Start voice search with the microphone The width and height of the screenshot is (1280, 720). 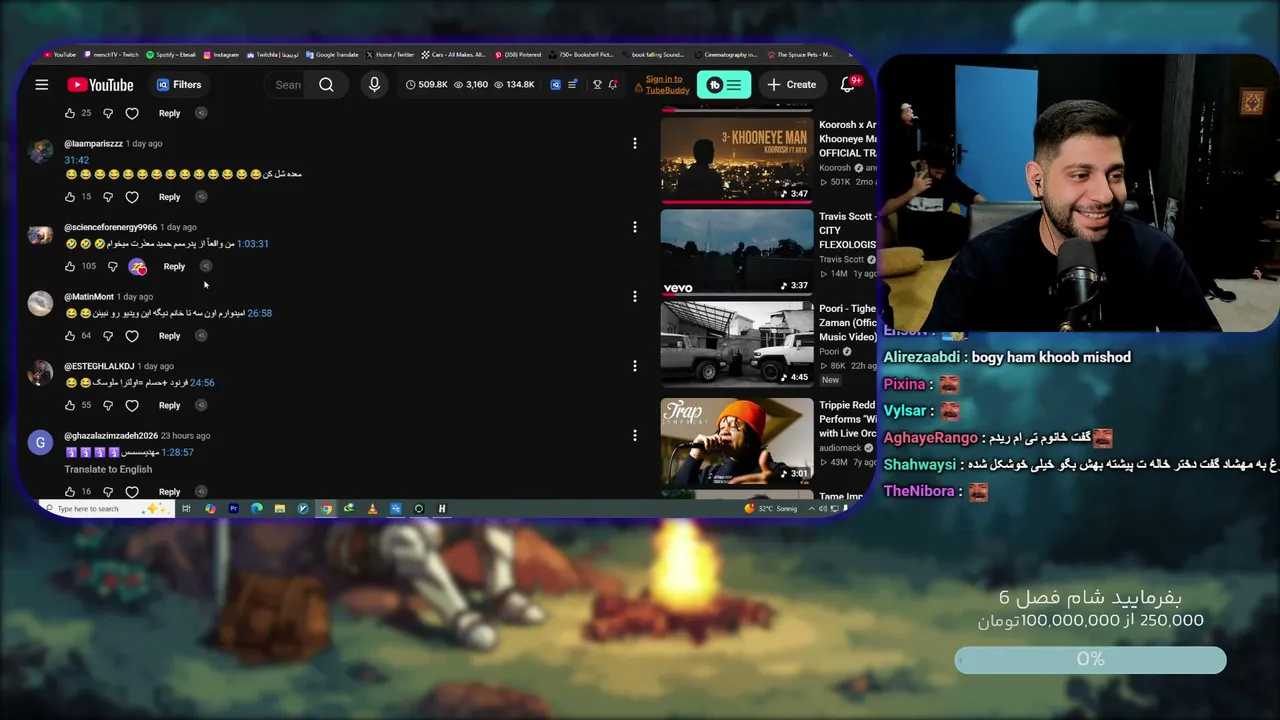click(374, 85)
